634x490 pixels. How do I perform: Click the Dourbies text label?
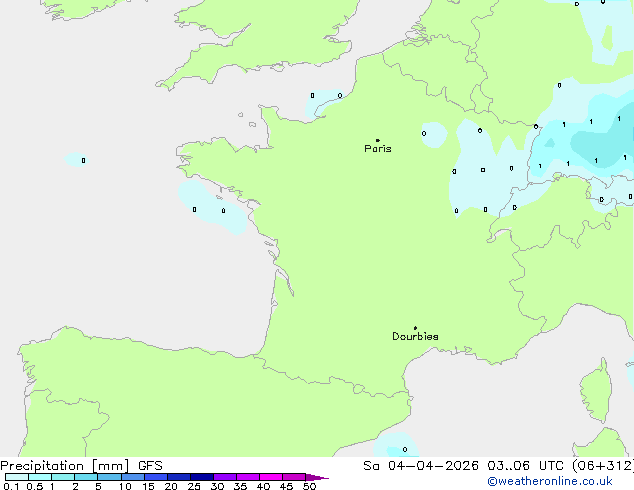tap(415, 337)
